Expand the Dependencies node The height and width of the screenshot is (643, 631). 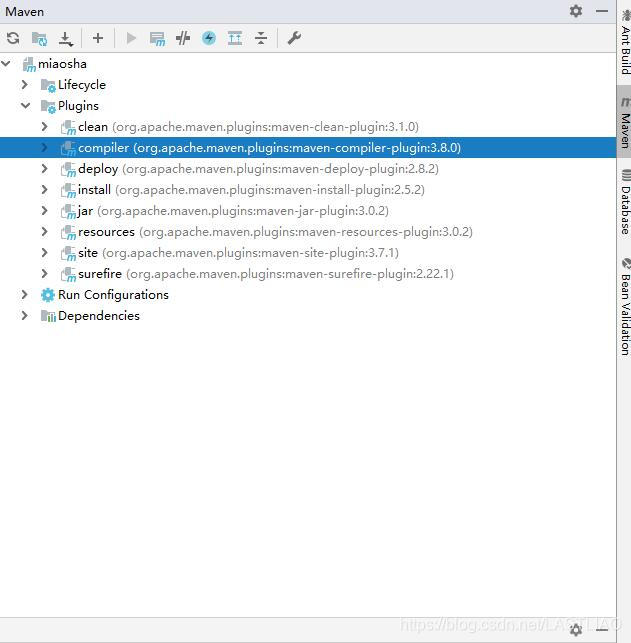(25, 315)
